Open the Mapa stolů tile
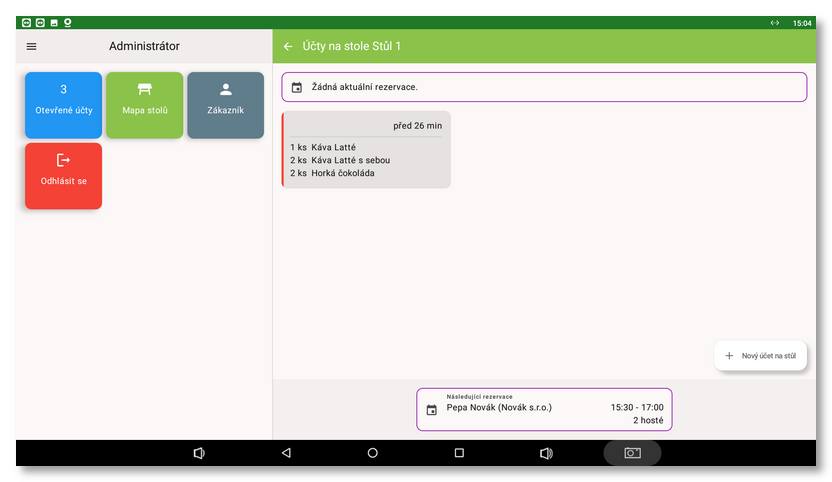Viewport: 832px width, 482px height. point(144,105)
